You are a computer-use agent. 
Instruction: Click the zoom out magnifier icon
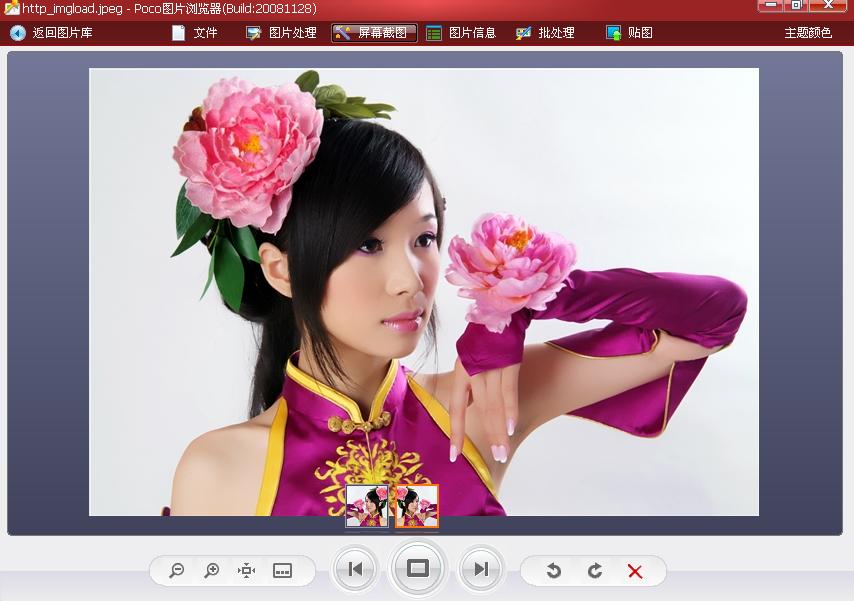coord(177,571)
